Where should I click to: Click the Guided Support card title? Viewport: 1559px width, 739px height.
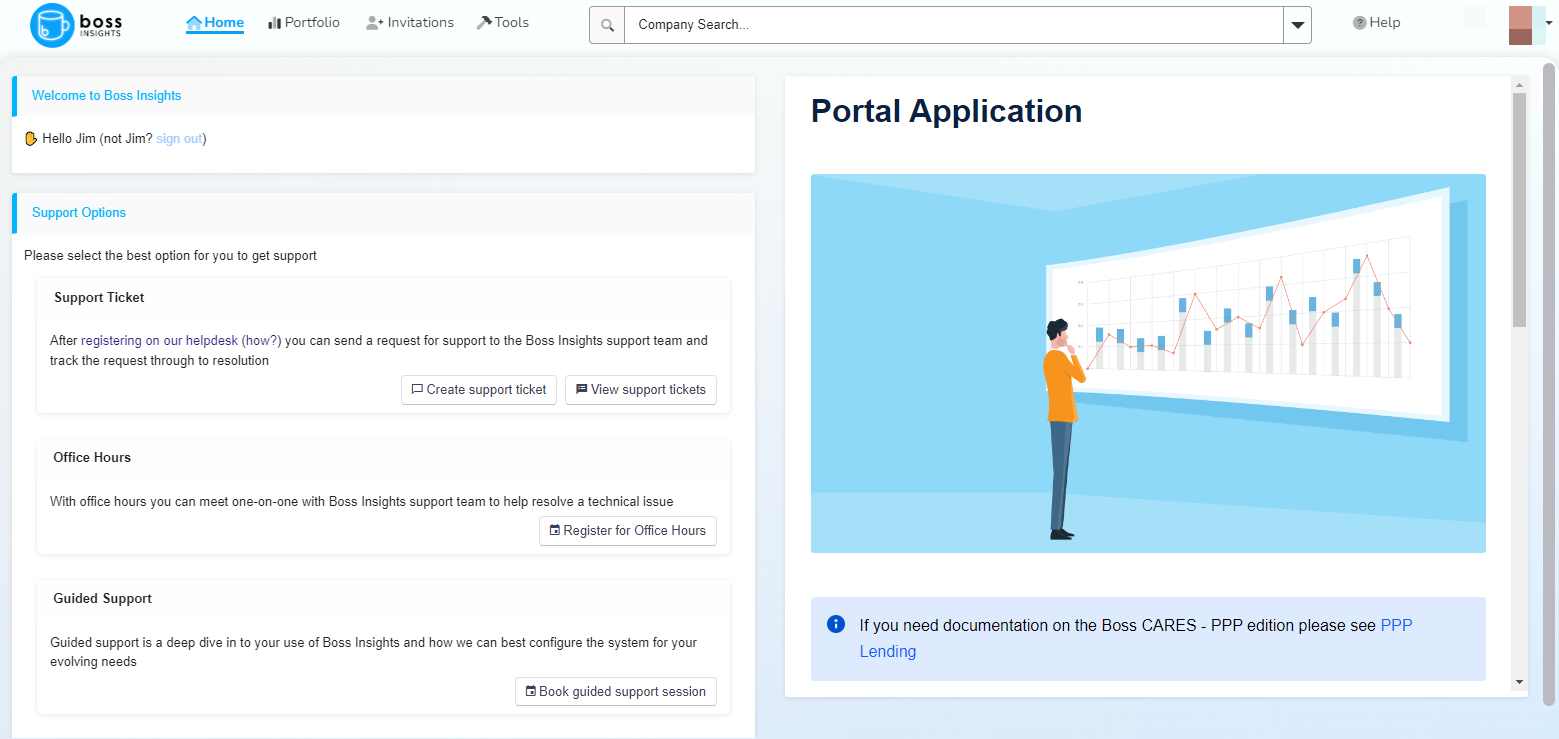coord(102,599)
